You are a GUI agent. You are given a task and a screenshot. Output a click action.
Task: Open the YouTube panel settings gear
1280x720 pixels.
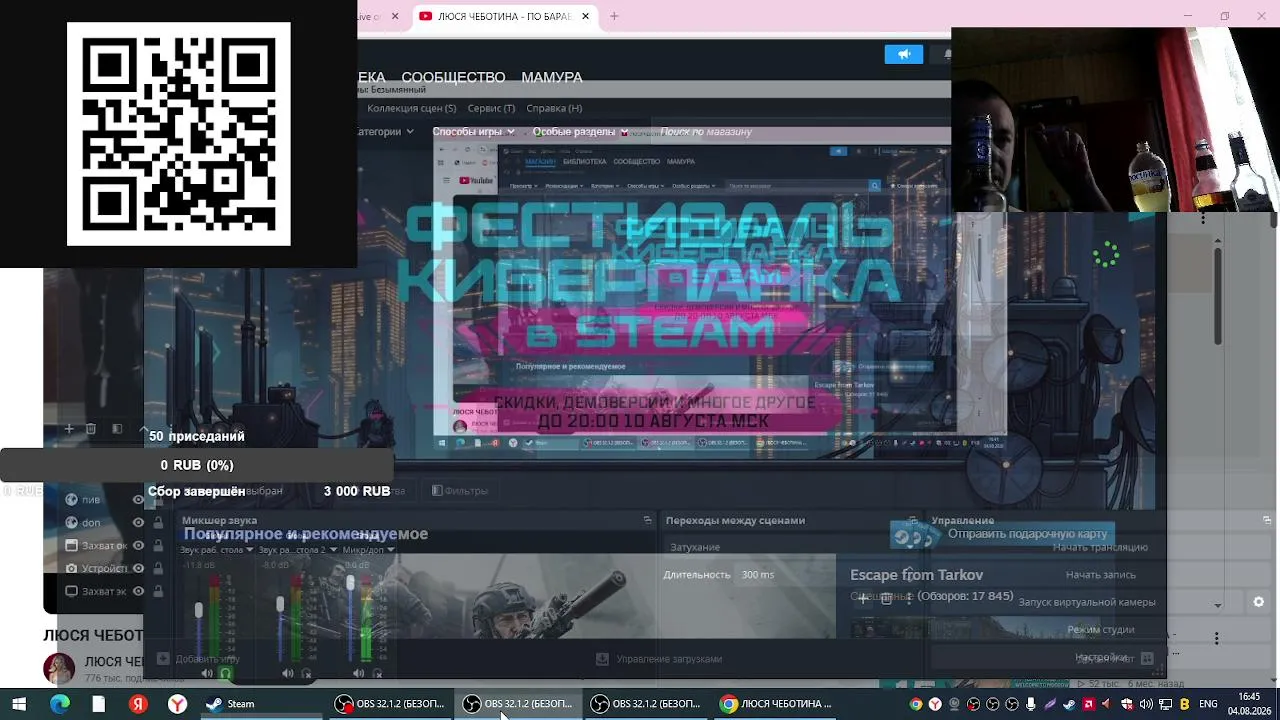[1259, 602]
